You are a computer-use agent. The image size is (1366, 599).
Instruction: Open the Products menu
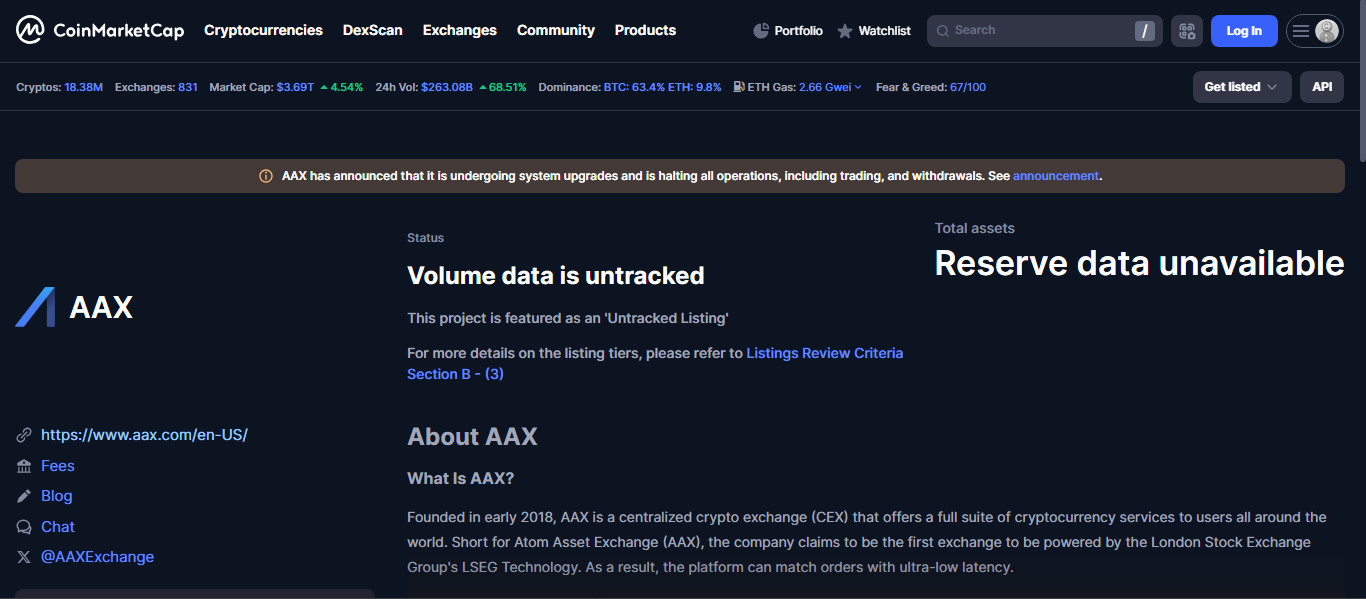[645, 30]
